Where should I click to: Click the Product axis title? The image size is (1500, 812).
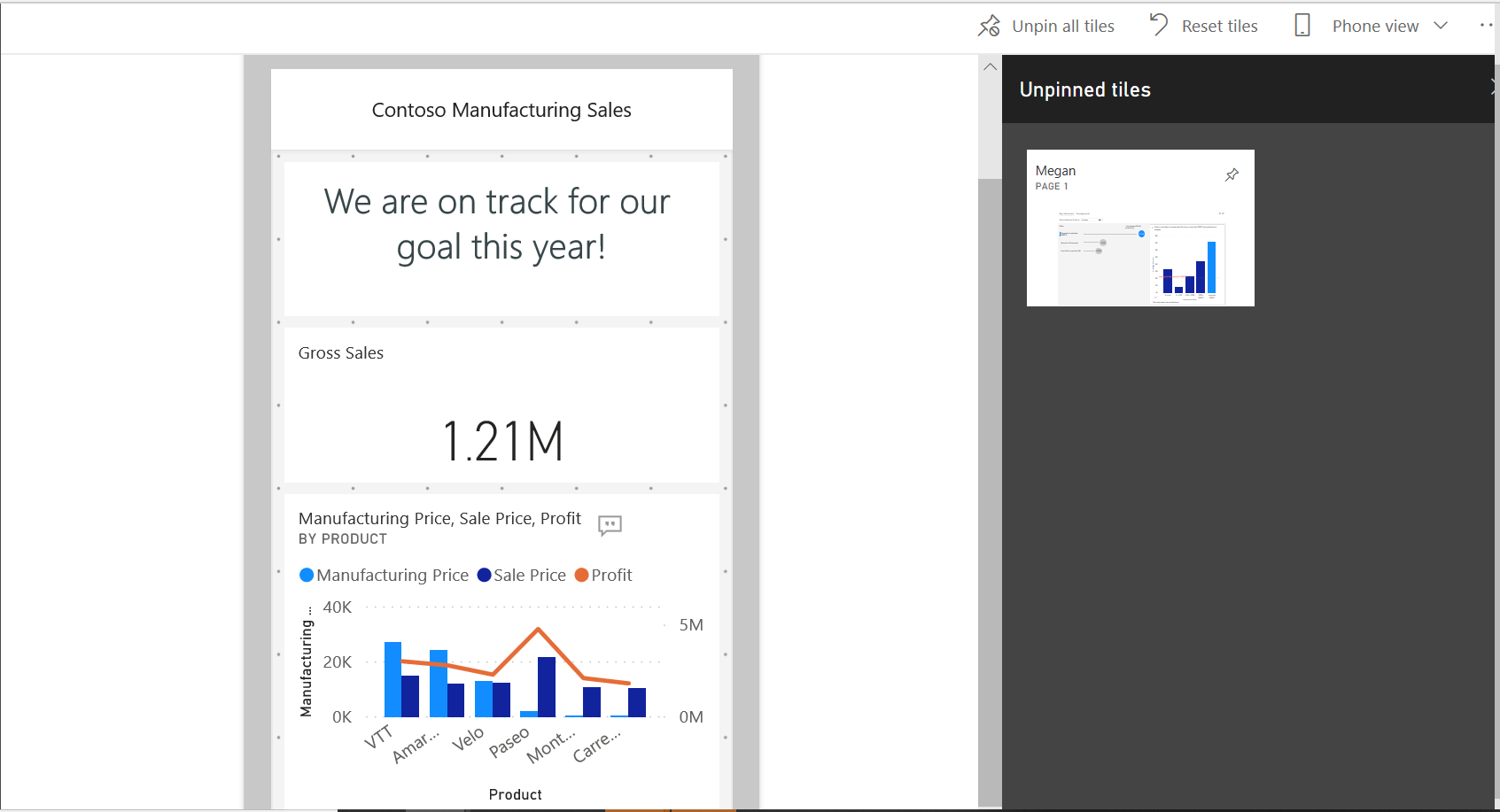click(515, 794)
